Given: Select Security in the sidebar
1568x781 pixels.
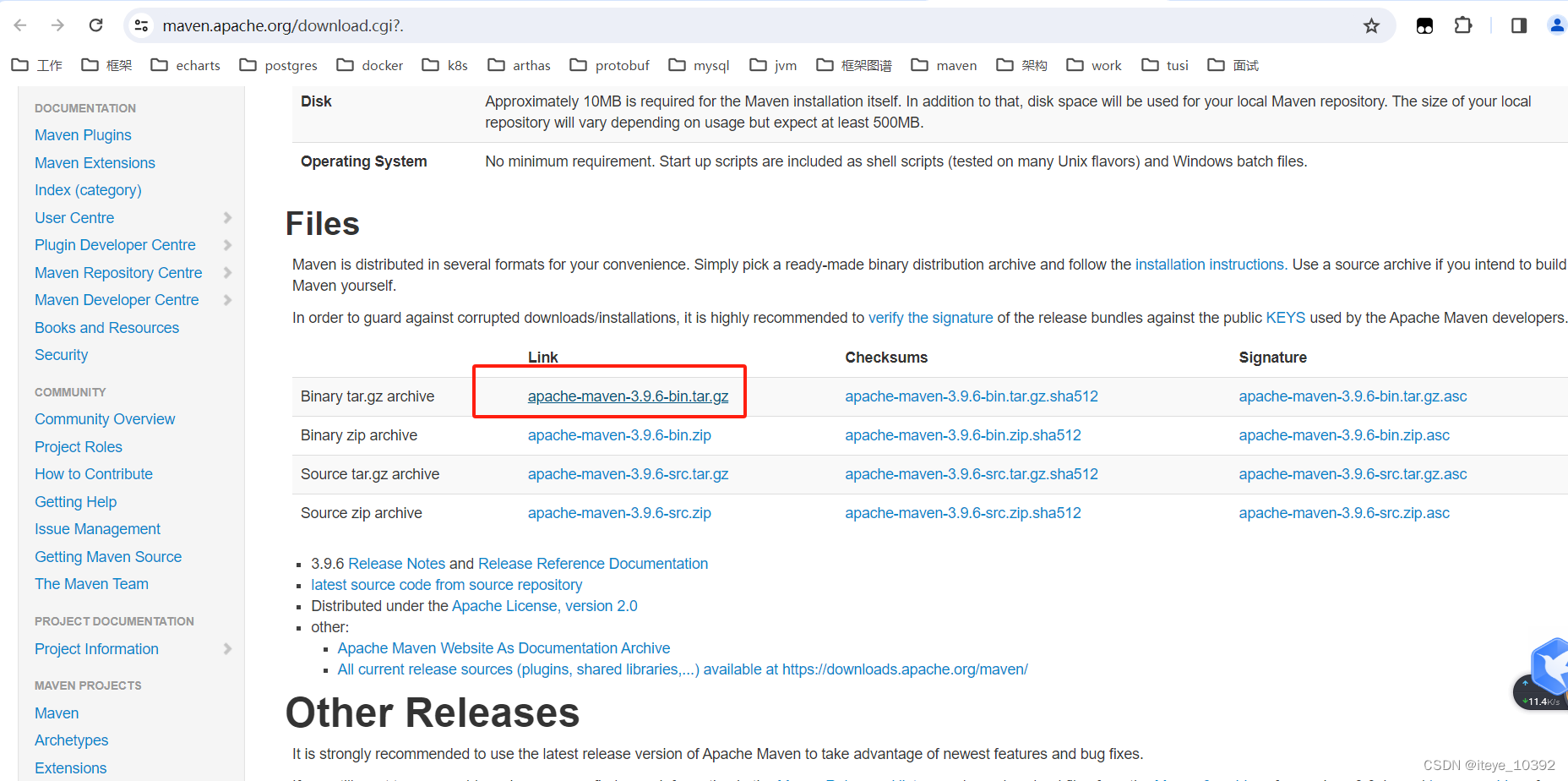Looking at the screenshot, I should pyautogui.click(x=61, y=355).
